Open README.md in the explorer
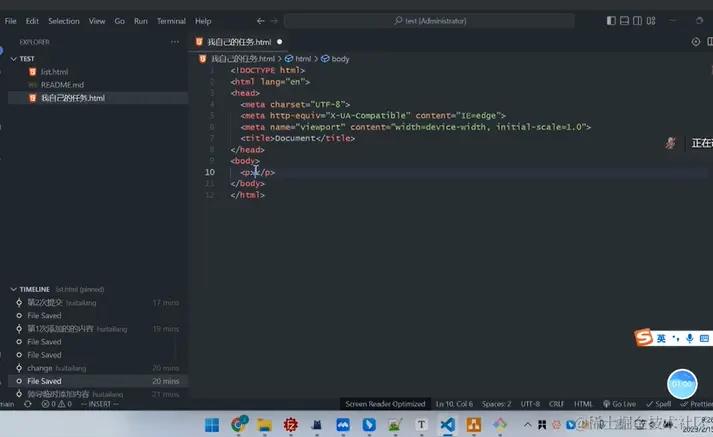The height and width of the screenshot is (437, 713). [62, 85]
